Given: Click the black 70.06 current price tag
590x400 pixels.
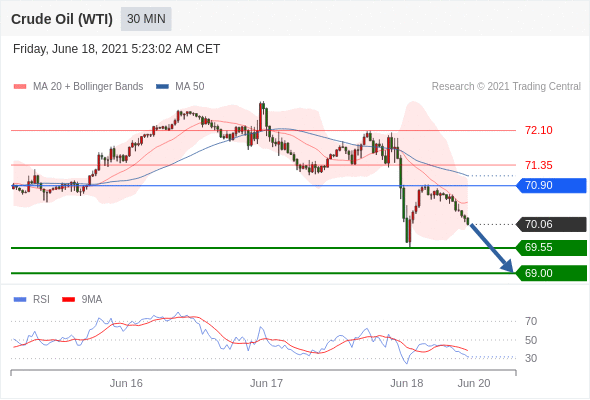Looking at the screenshot, I should click(551, 225).
